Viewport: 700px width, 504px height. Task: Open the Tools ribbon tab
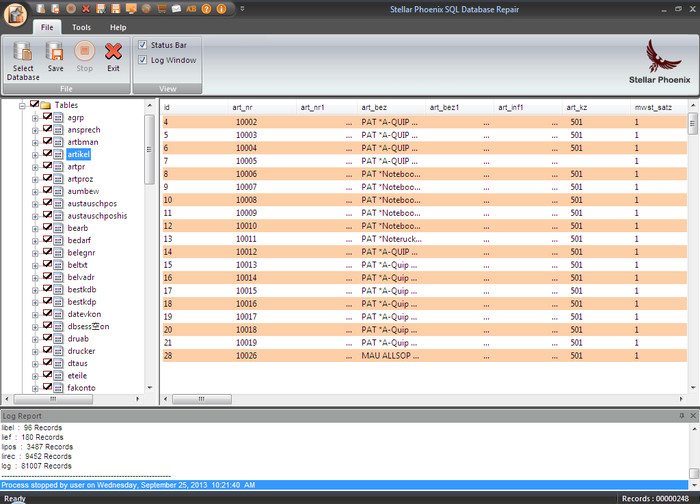(81, 27)
